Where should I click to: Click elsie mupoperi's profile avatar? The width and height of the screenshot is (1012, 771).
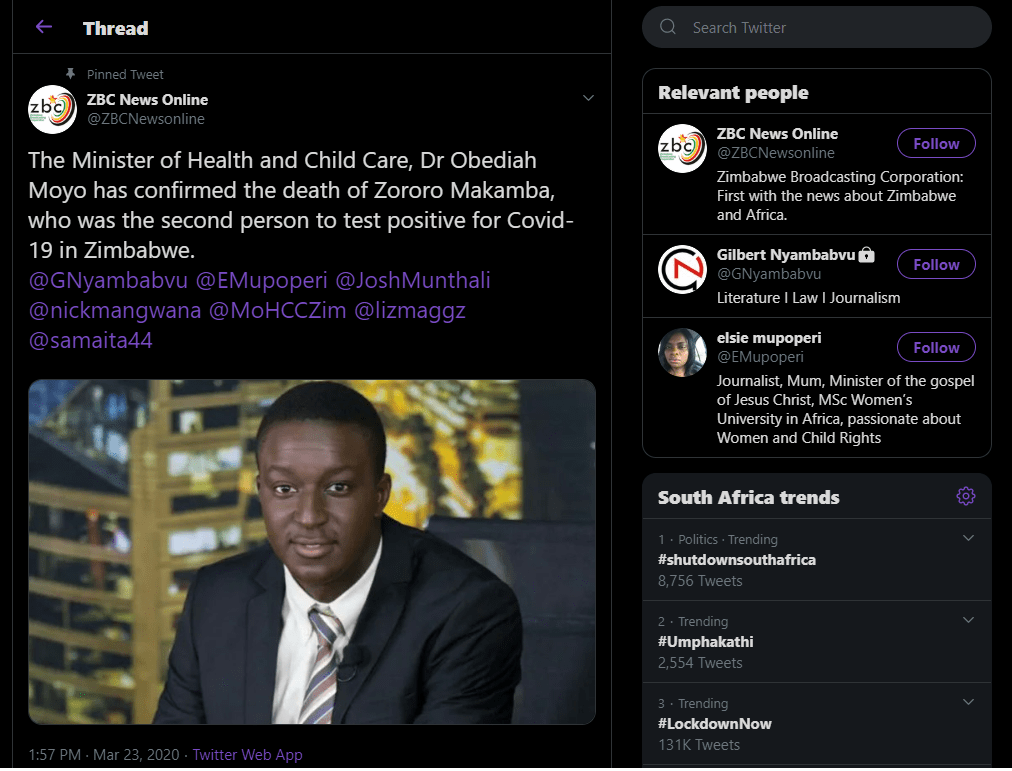682,353
